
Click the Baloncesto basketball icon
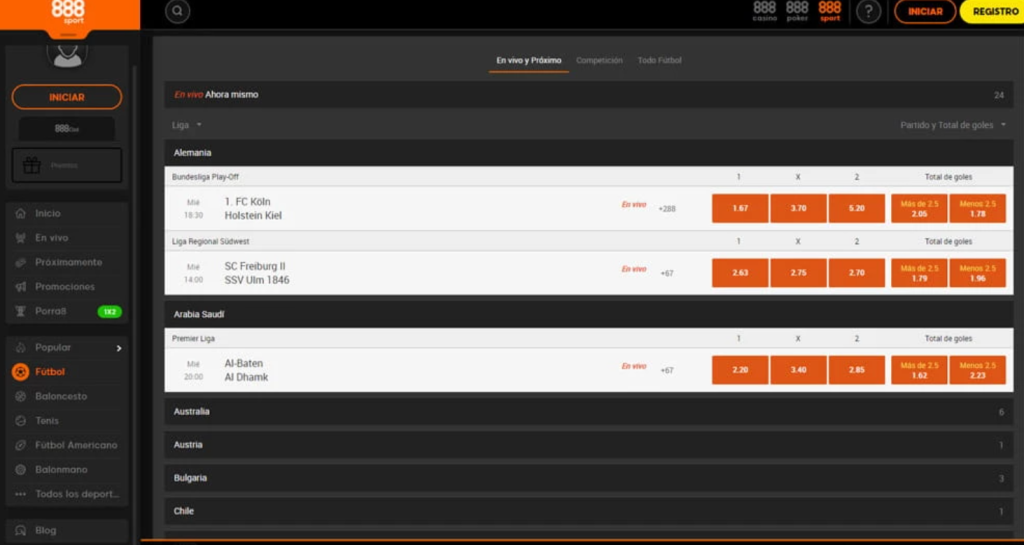20,396
